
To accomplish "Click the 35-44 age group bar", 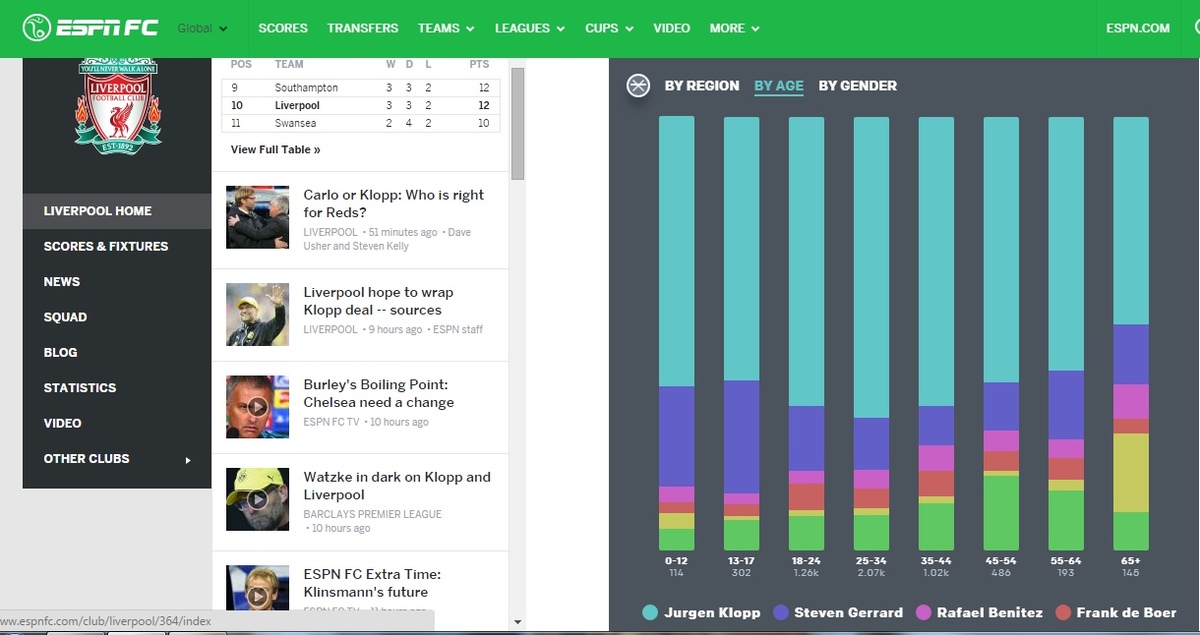I will 936,333.
